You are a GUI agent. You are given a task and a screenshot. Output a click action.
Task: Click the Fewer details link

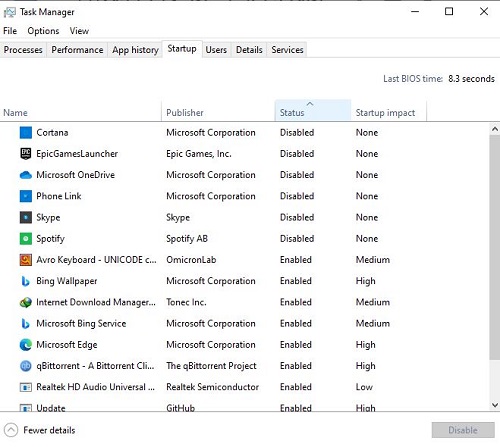pyautogui.click(x=49, y=430)
